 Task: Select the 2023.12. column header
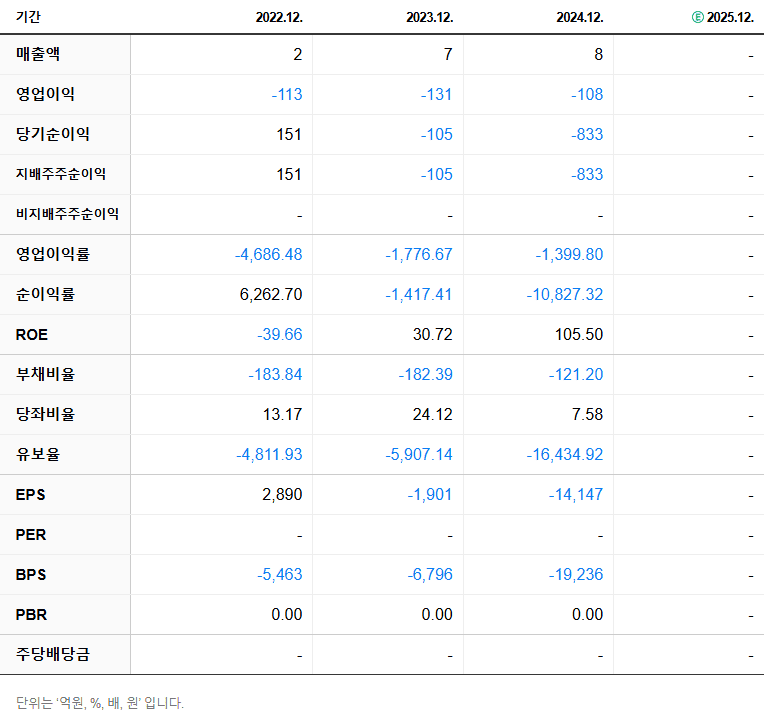[430, 18]
